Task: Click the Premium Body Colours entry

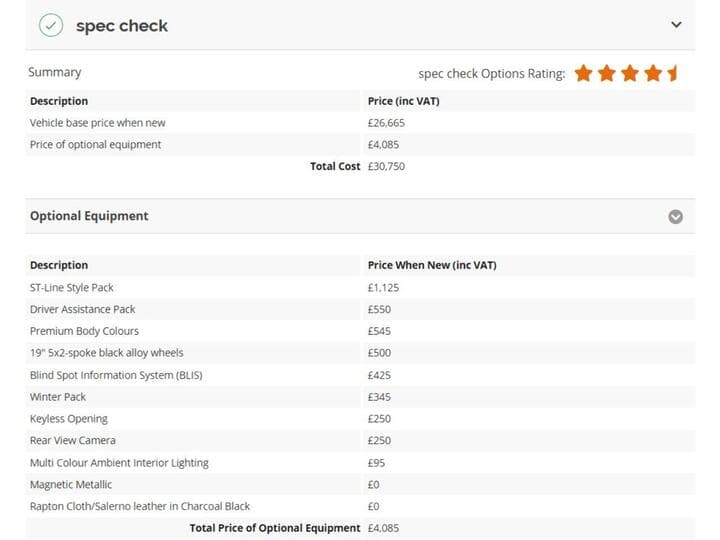Action: pyautogui.click(x=84, y=331)
